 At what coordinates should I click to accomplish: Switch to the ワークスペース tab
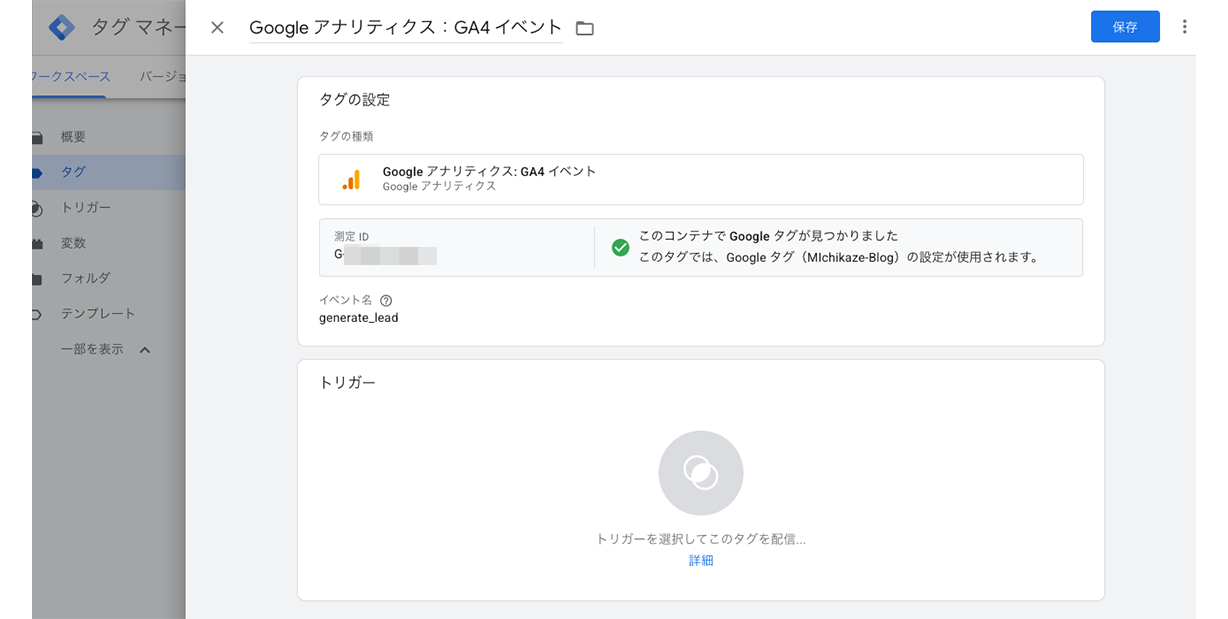(x=69, y=77)
